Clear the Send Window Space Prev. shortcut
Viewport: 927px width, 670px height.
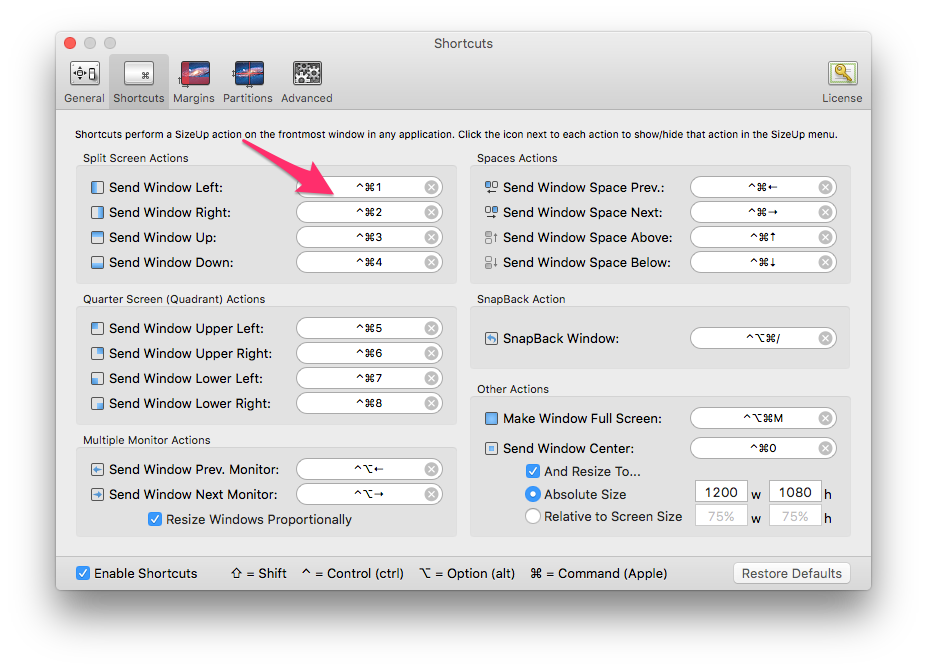point(825,187)
